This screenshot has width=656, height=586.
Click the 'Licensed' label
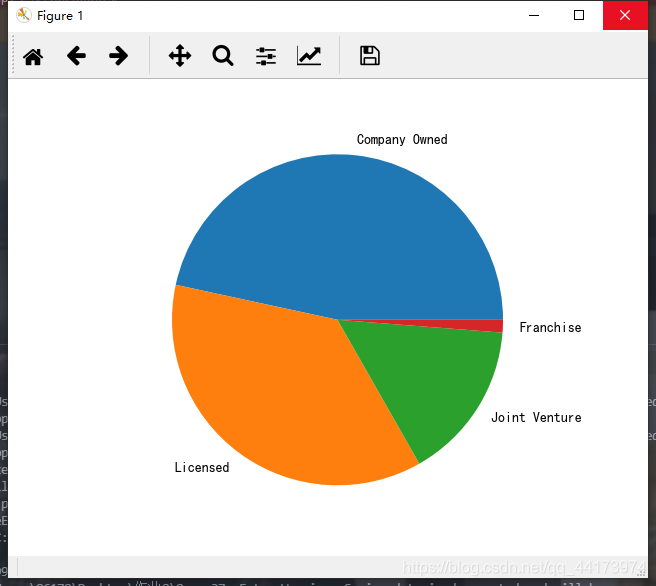point(202,467)
